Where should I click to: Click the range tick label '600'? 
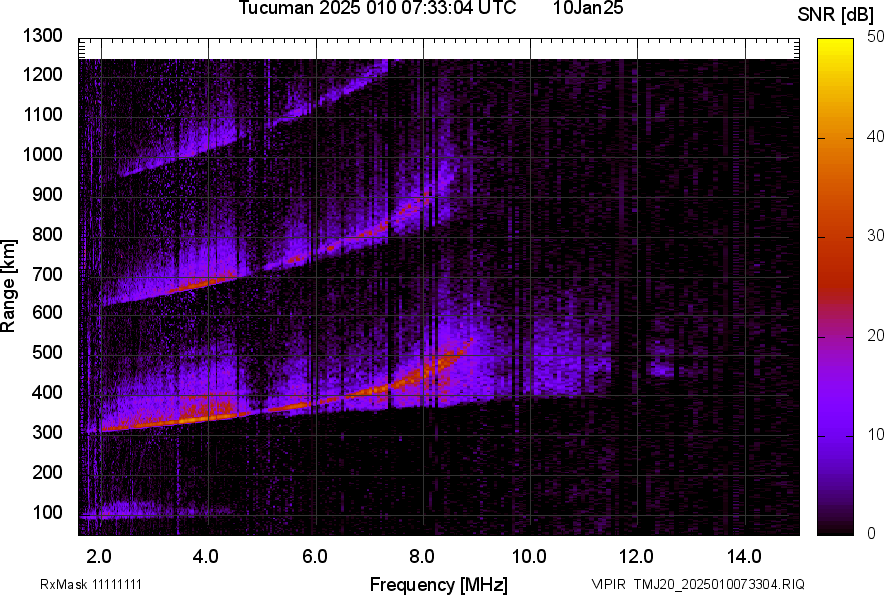coord(47,312)
